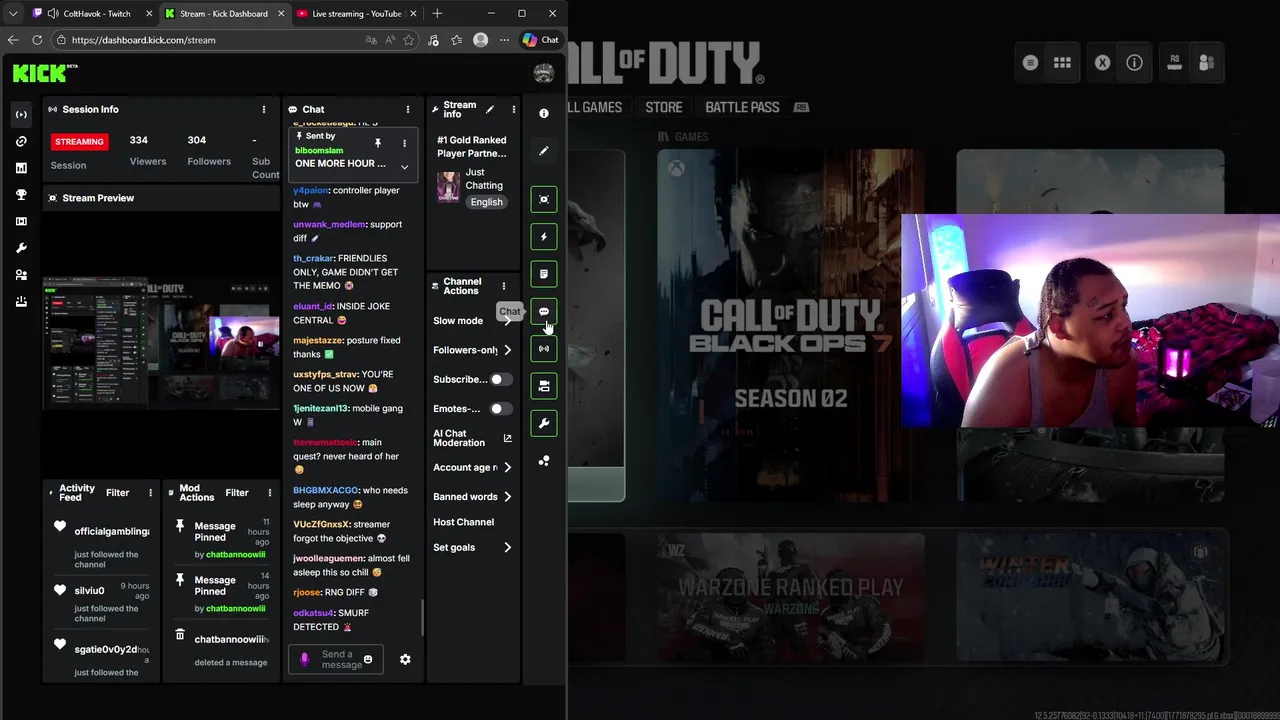The width and height of the screenshot is (1280, 720).
Task: Click the pencil edit icon in right widget rail
Action: [544, 151]
